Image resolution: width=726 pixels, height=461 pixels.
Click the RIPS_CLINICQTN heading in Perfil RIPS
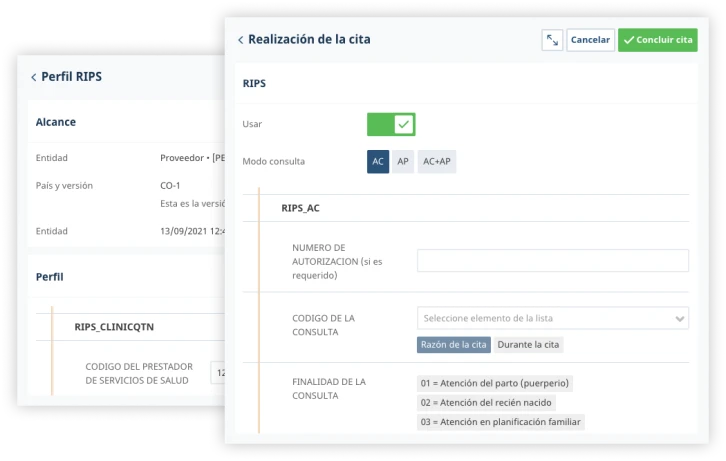[x=114, y=327]
